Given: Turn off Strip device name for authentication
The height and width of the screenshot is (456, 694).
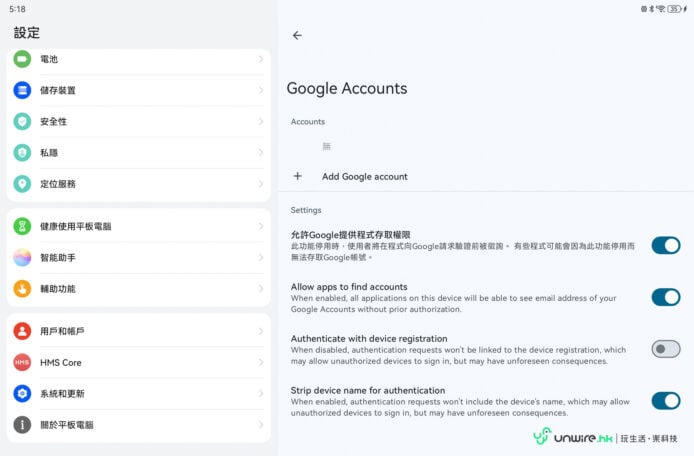Looking at the screenshot, I should pos(665,401).
